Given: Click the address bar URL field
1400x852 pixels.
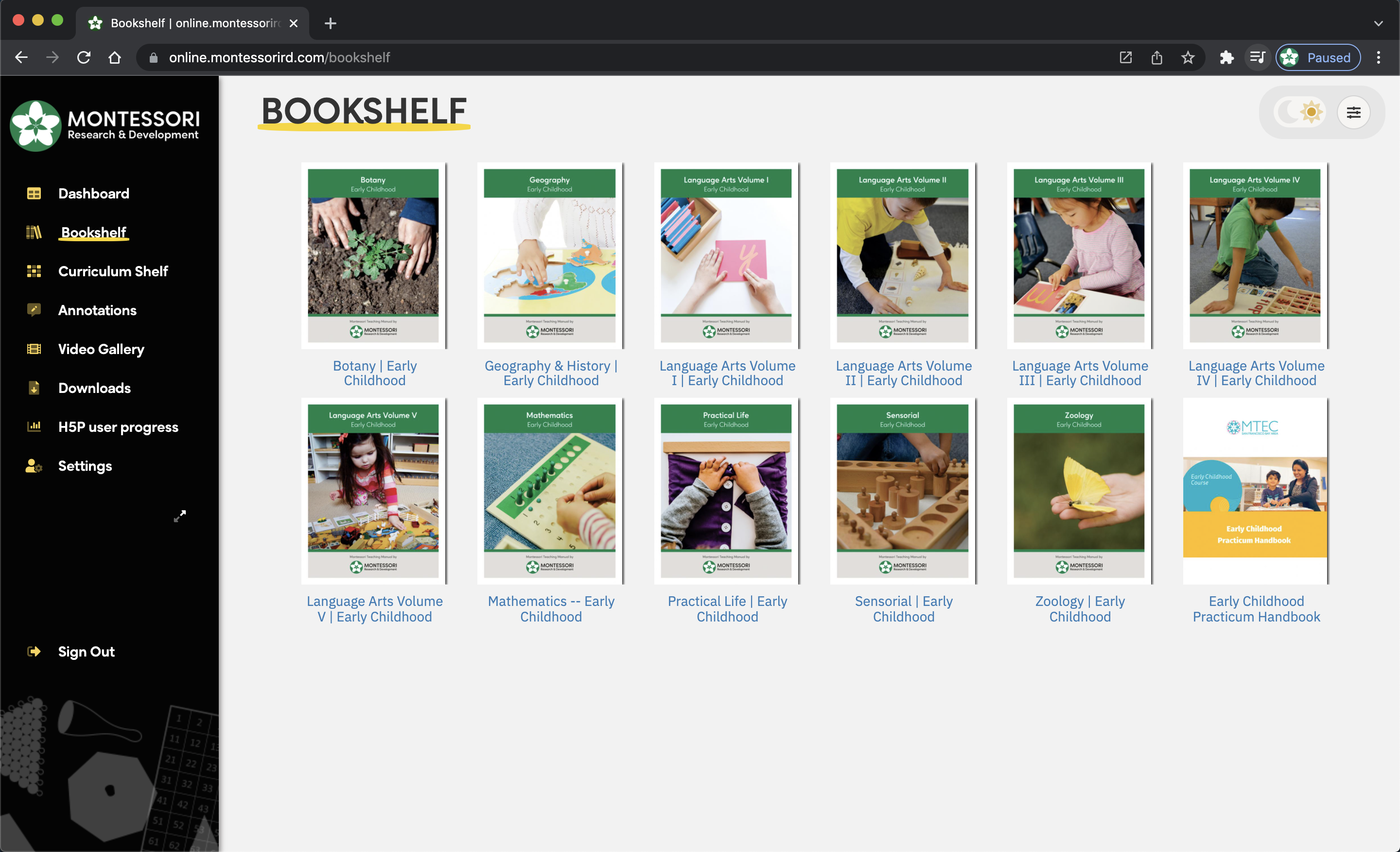Looking at the screenshot, I should (625, 57).
